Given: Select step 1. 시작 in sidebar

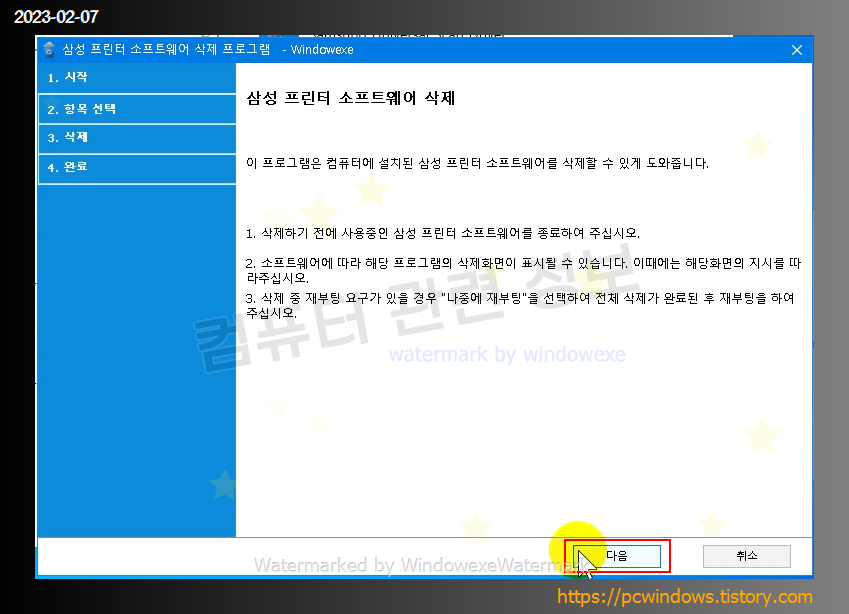Looking at the screenshot, I should pyautogui.click(x=137, y=77).
